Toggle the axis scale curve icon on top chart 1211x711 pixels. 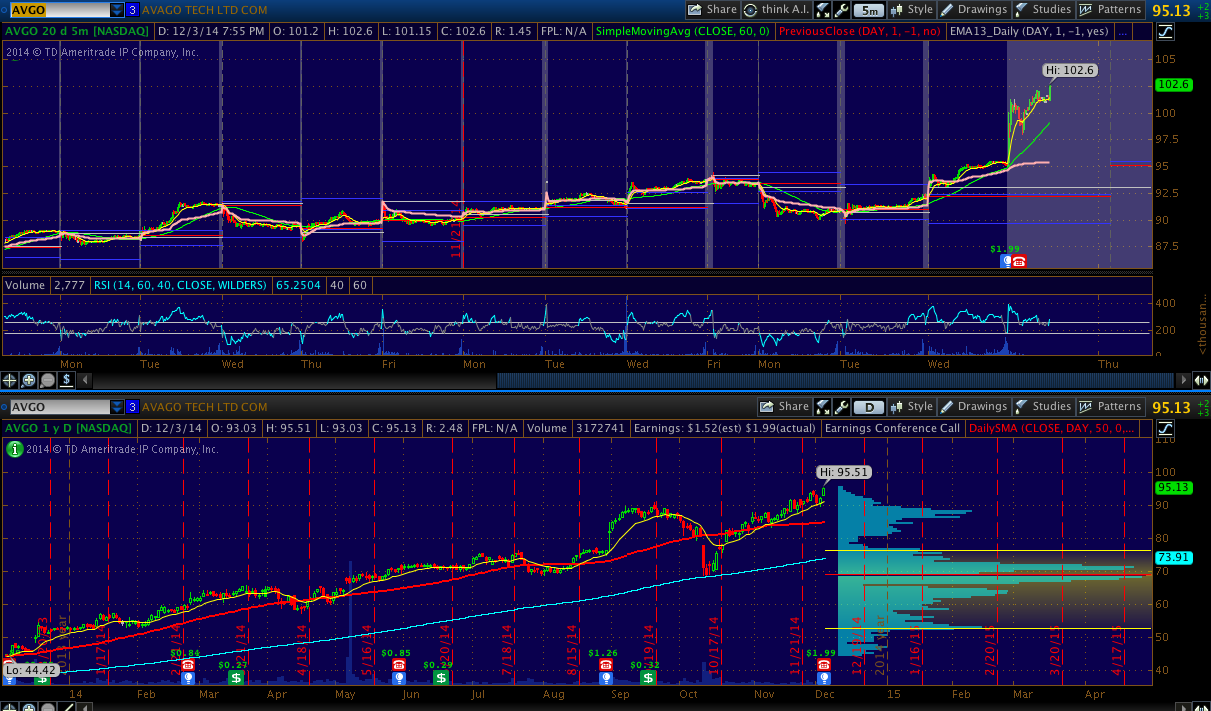coord(1164,31)
